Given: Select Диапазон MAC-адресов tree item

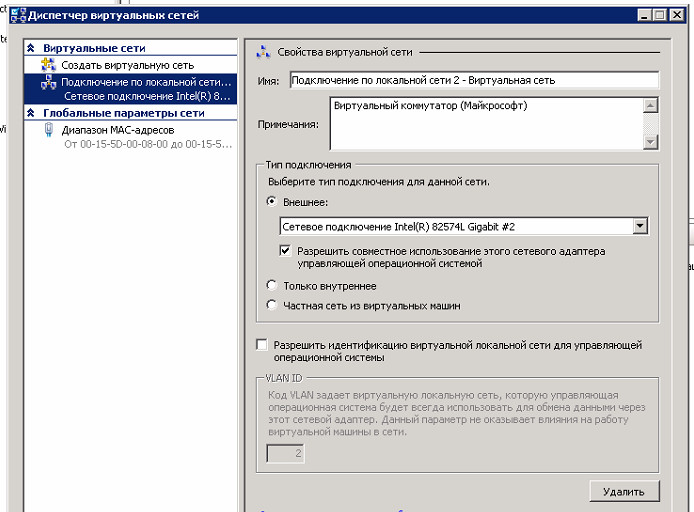Looking at the screenshot, I should coord(117,130).
